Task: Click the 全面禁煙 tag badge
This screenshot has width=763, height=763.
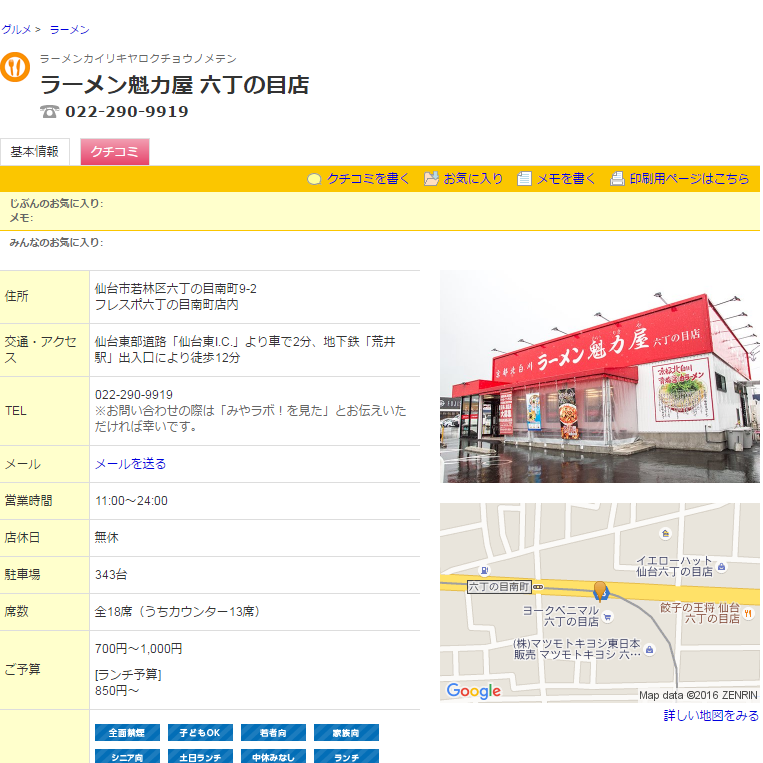Action: (127, 733)
